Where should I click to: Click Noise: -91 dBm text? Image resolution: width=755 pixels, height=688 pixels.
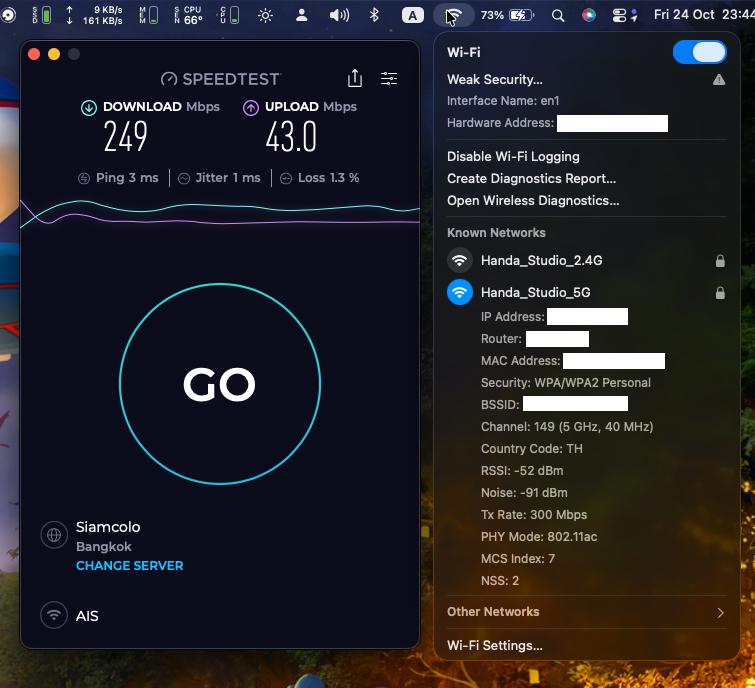524,493
